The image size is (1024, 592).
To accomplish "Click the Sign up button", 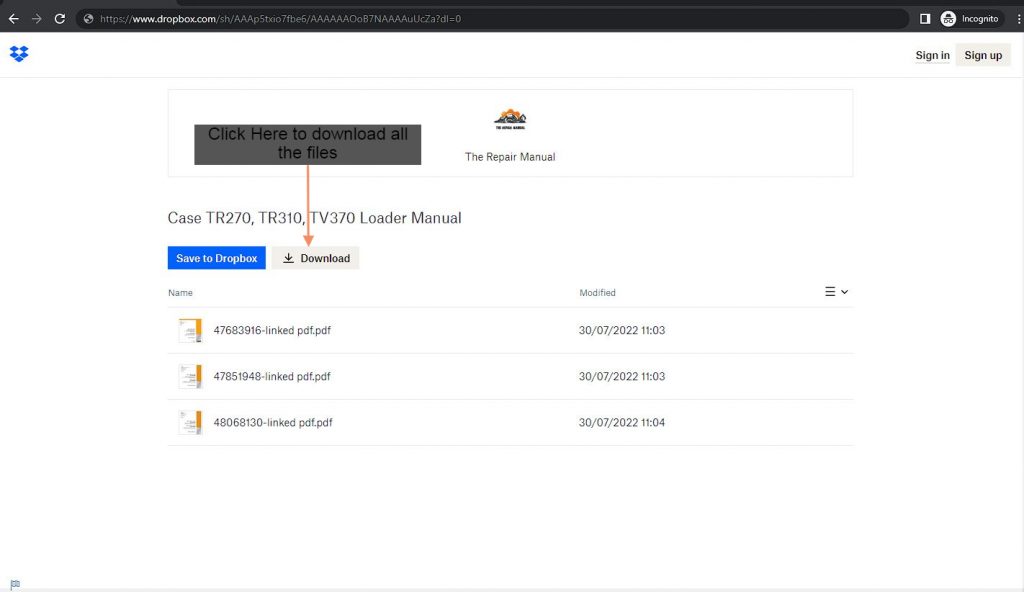I will click(x=983, y=55).
